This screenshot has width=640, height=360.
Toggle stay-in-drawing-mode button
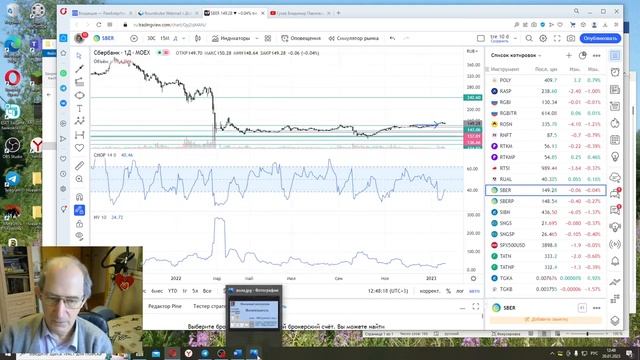80,210
